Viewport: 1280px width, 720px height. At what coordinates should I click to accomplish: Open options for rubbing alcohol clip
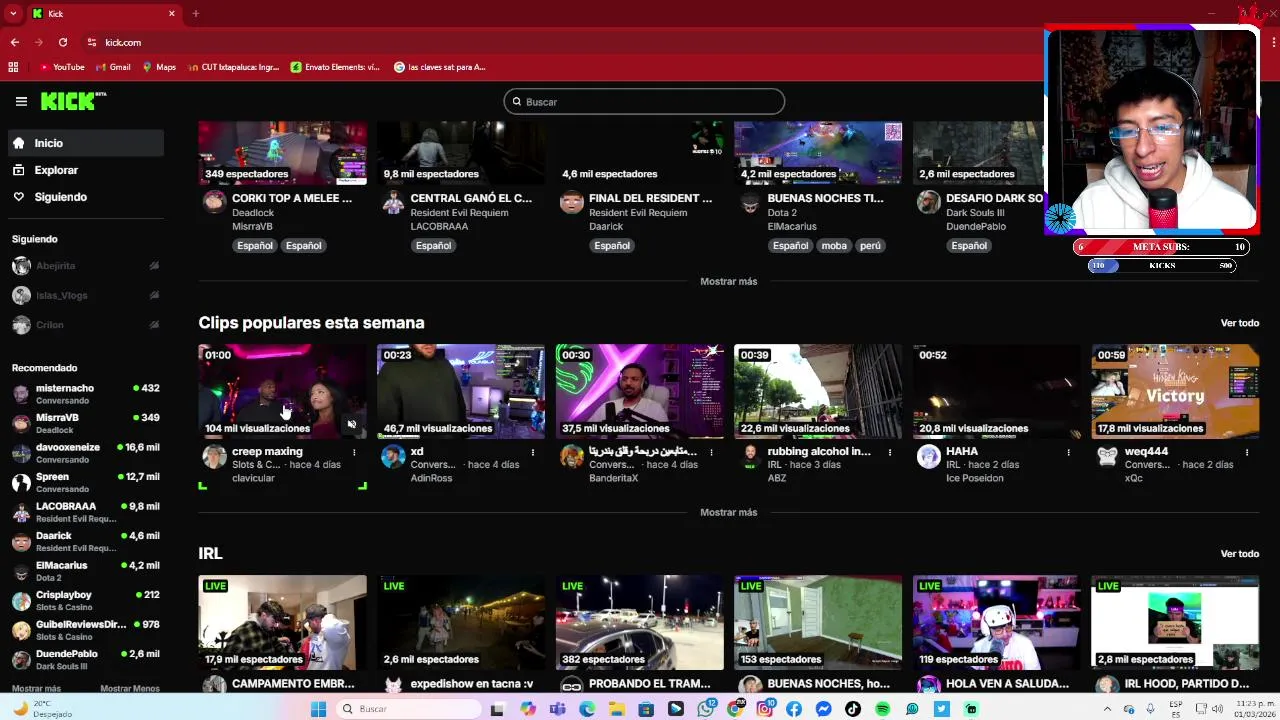[x=890, y=452]
